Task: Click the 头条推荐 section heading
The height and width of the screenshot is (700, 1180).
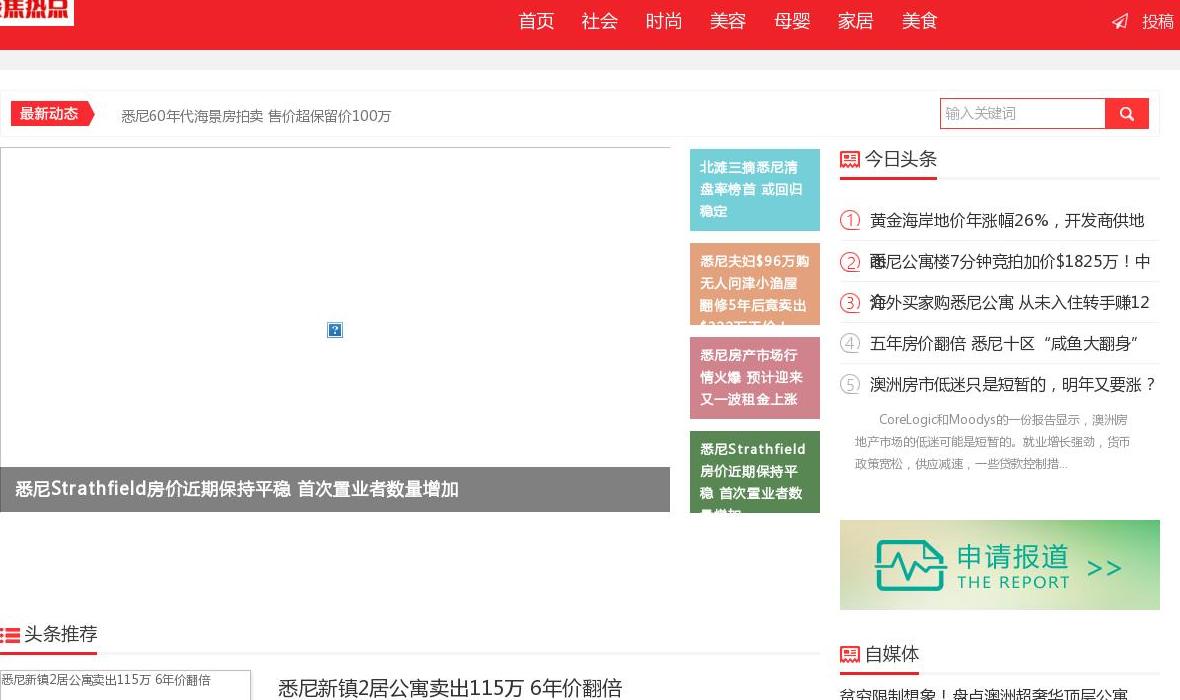Action: [x=61, y=635]
